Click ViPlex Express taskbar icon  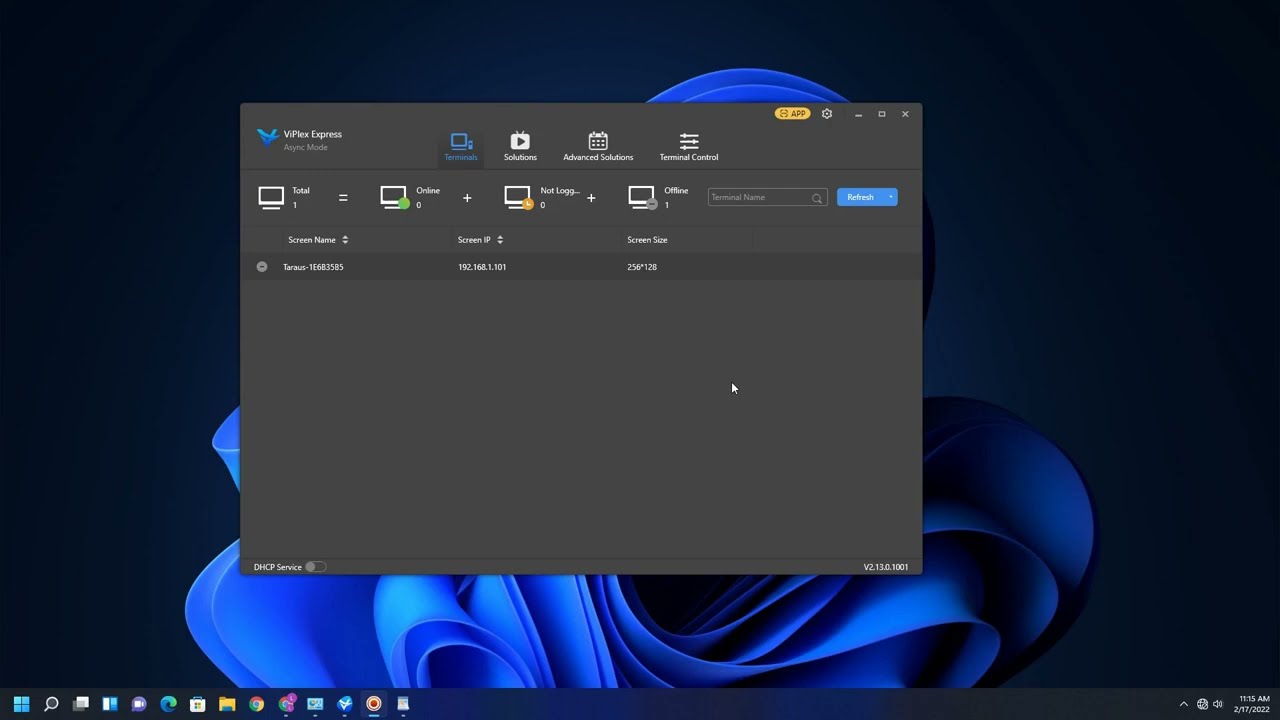tap(345, 704)
